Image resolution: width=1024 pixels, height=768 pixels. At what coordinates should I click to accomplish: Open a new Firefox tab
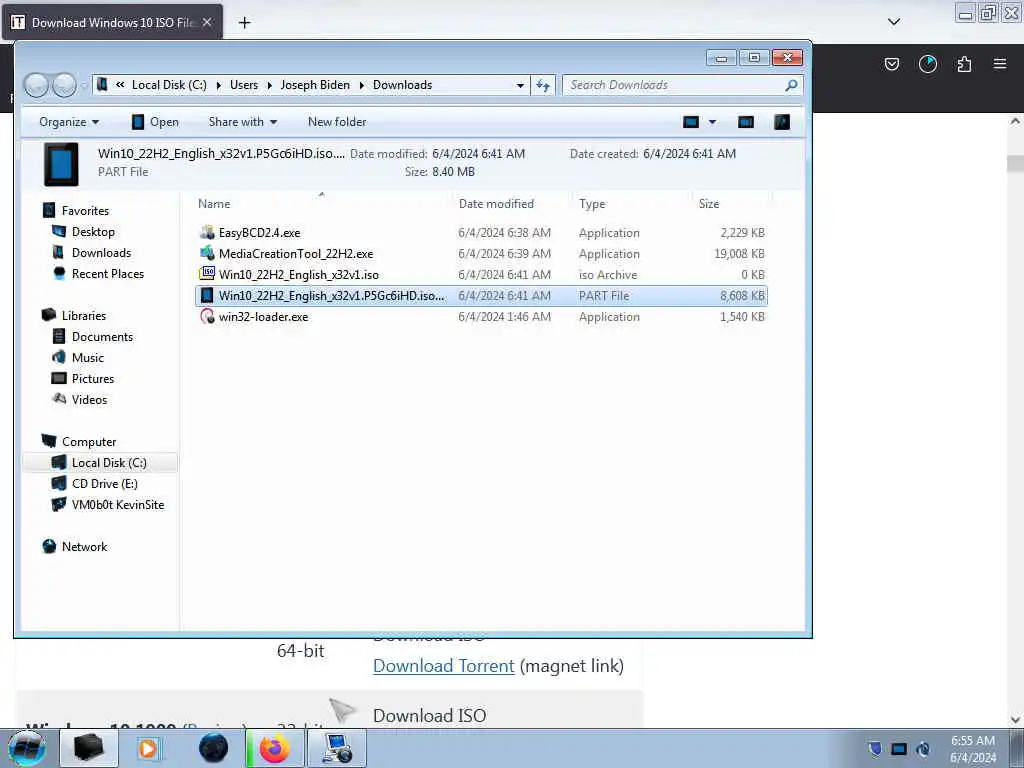244,23
